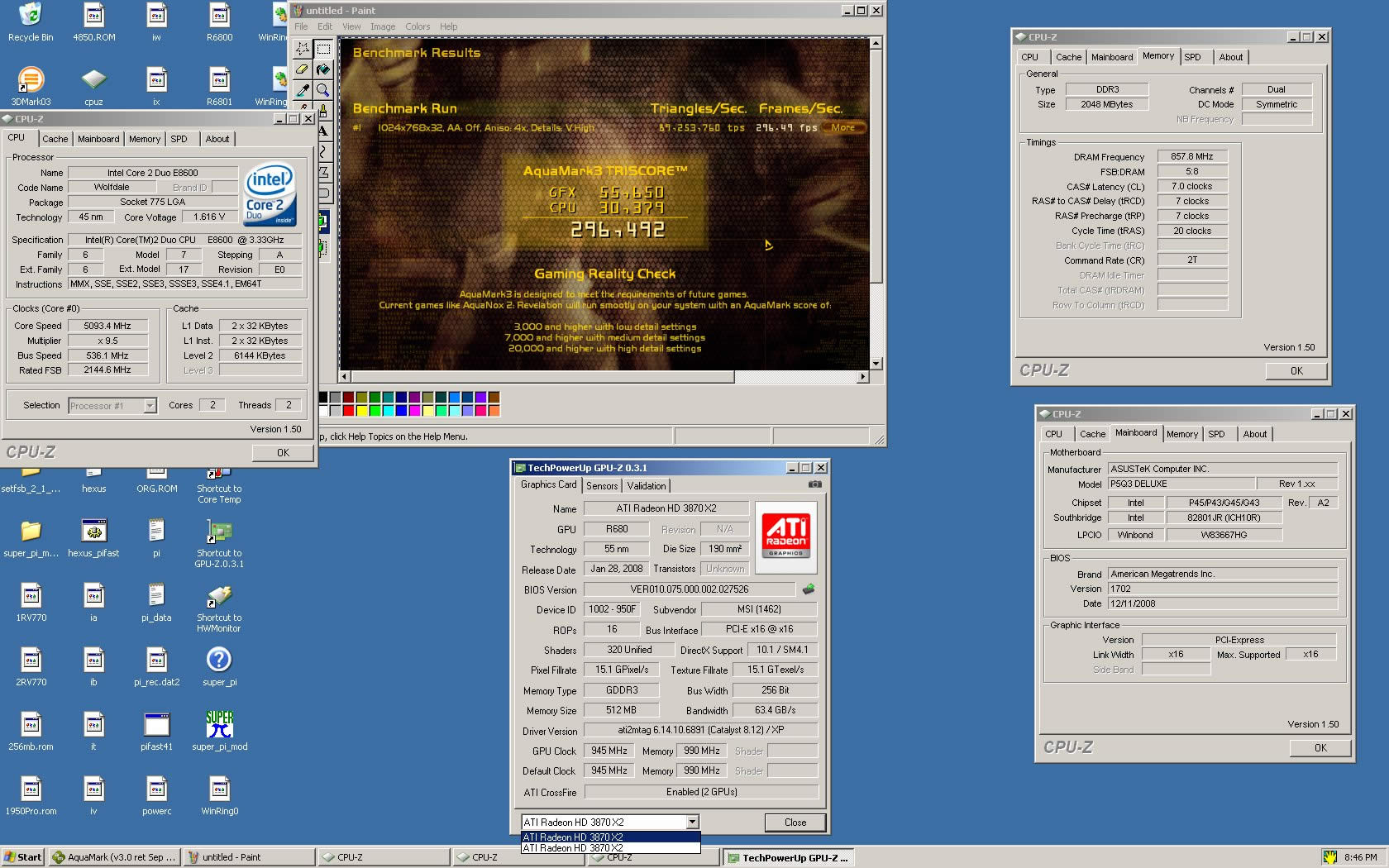Select the pi_data text file icon
1389x868 pixels.
[x=156, y=603]
